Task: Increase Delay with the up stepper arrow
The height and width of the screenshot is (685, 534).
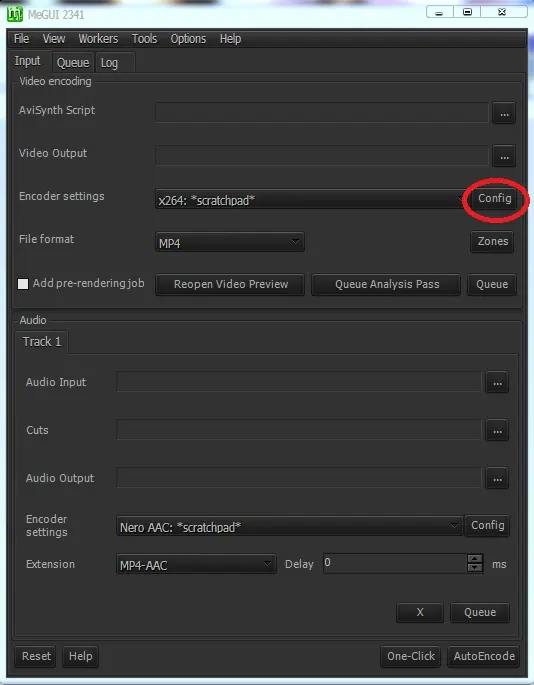Action: (475, 558)
